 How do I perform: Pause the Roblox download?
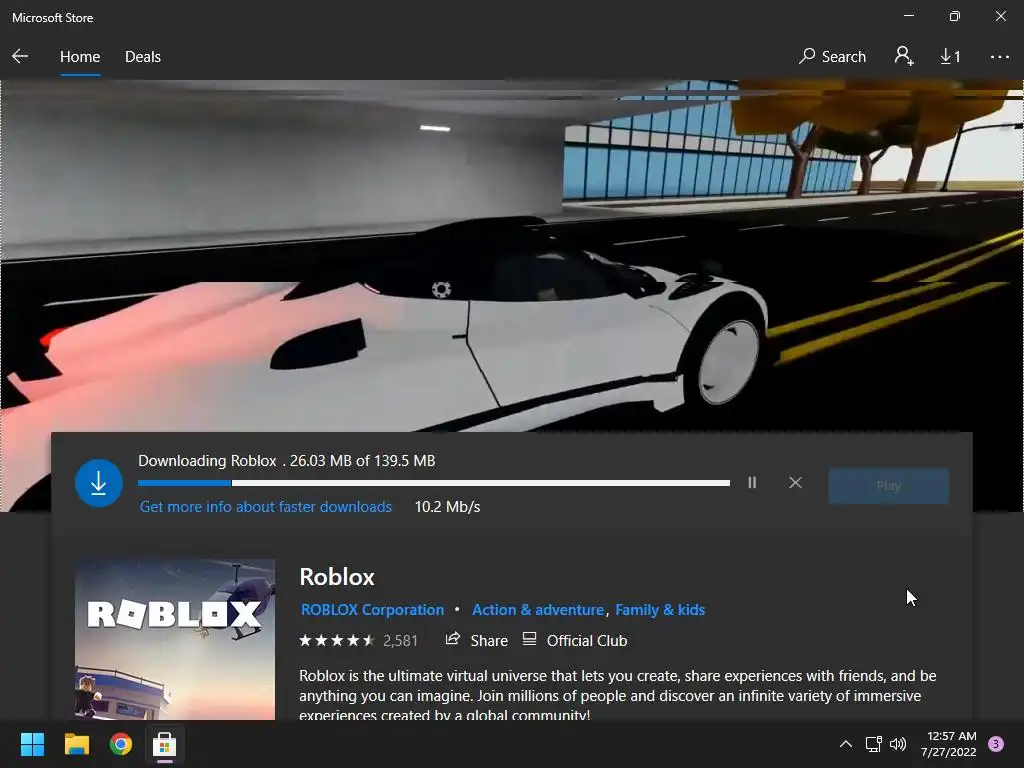752,483
